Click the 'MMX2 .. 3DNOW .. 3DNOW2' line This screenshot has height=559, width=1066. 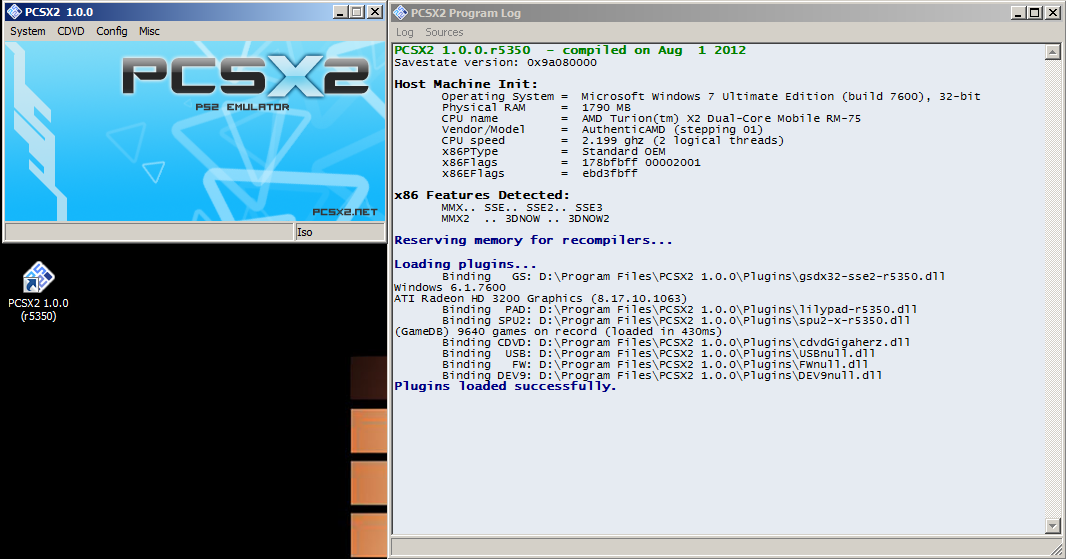coord(526,218)
